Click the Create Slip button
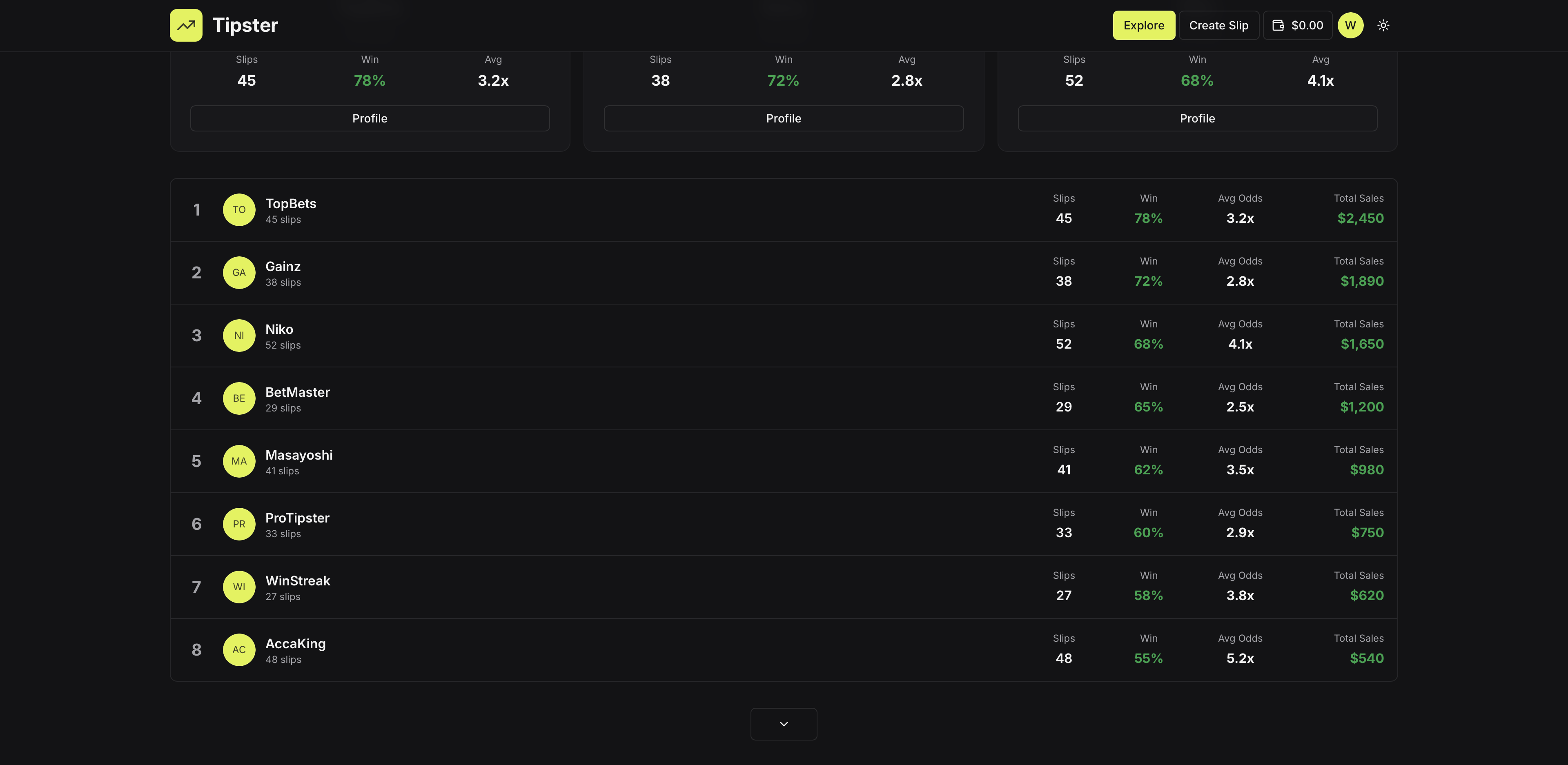Viewport: 1568px width, 765px height. point(1218,25)
